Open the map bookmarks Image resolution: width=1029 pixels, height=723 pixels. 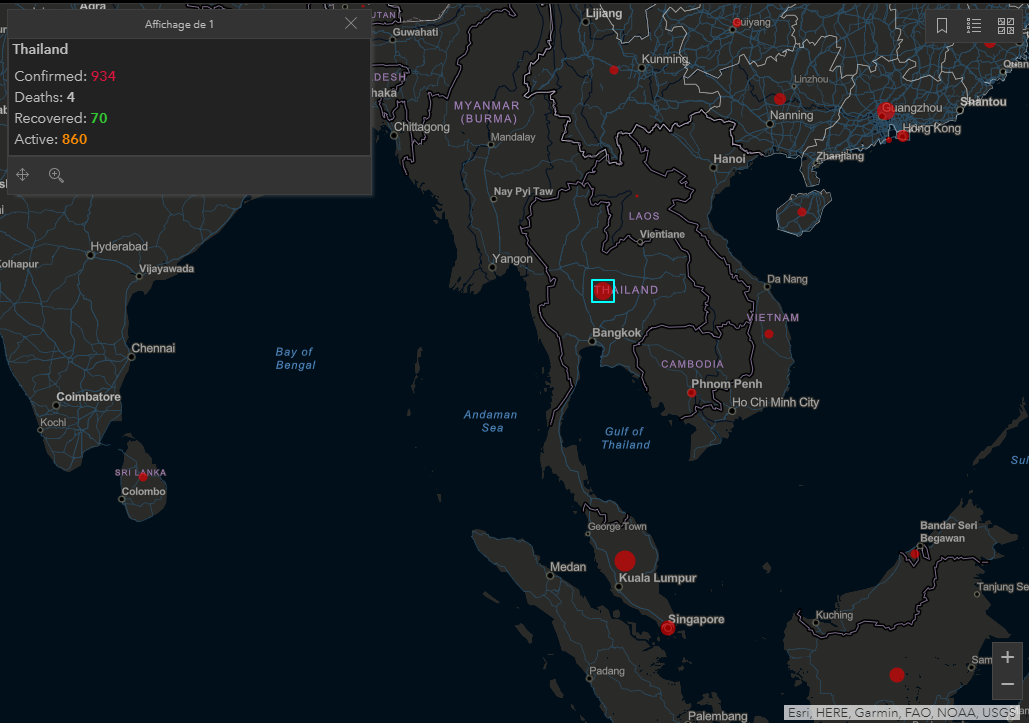pos(942,26)
